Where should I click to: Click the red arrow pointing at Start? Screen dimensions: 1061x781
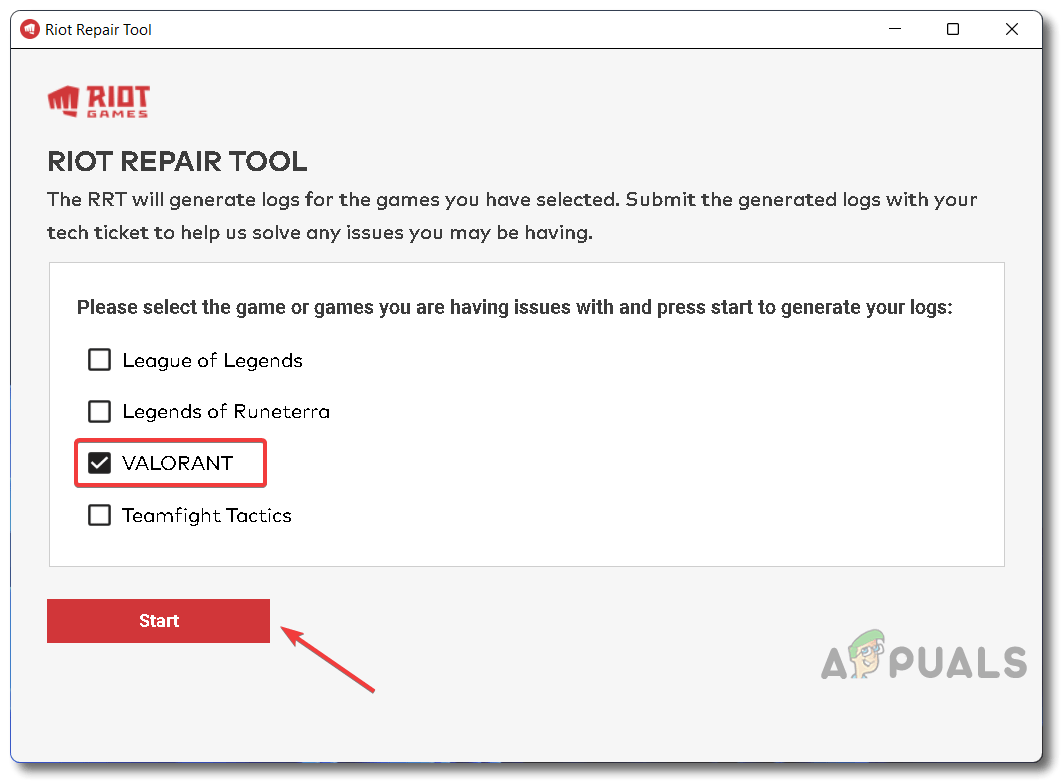coord(330,660)
